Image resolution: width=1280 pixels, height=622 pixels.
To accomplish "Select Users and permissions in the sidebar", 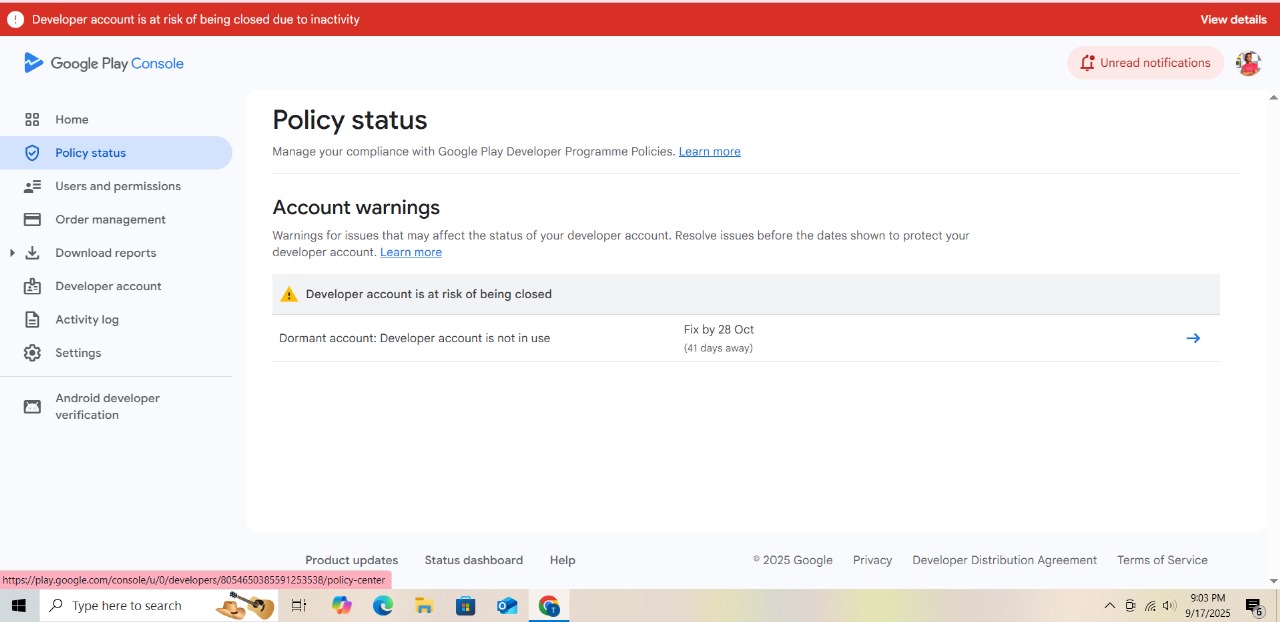I will point(117,186).
